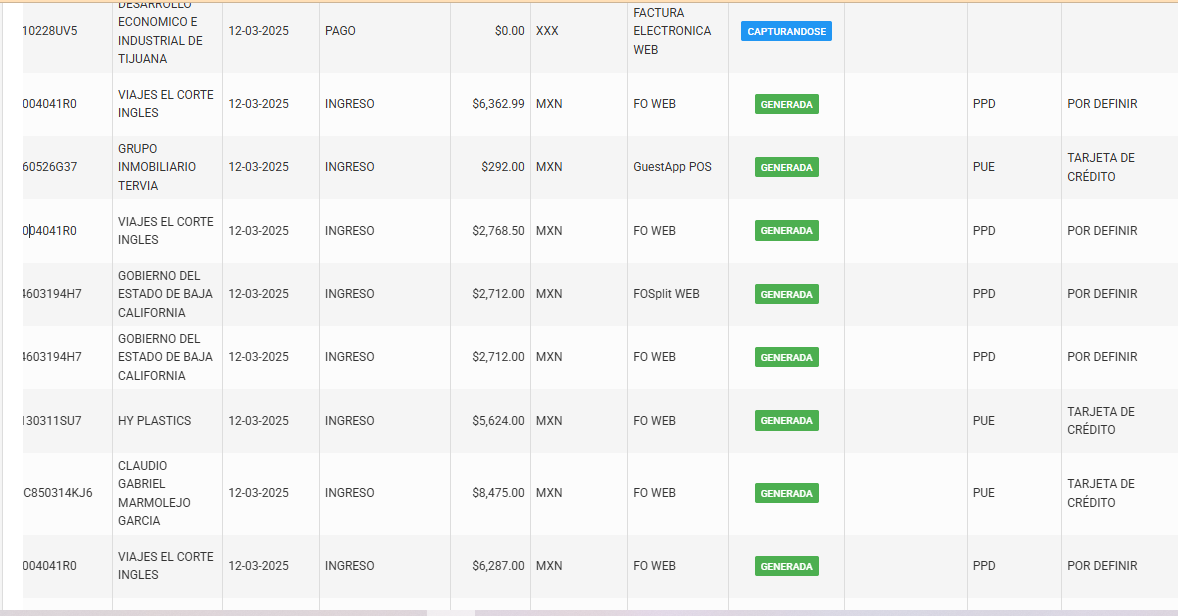
Task: Select the PAGO invoice type cell
Action: pyautogui.click(x=340, y=31)
